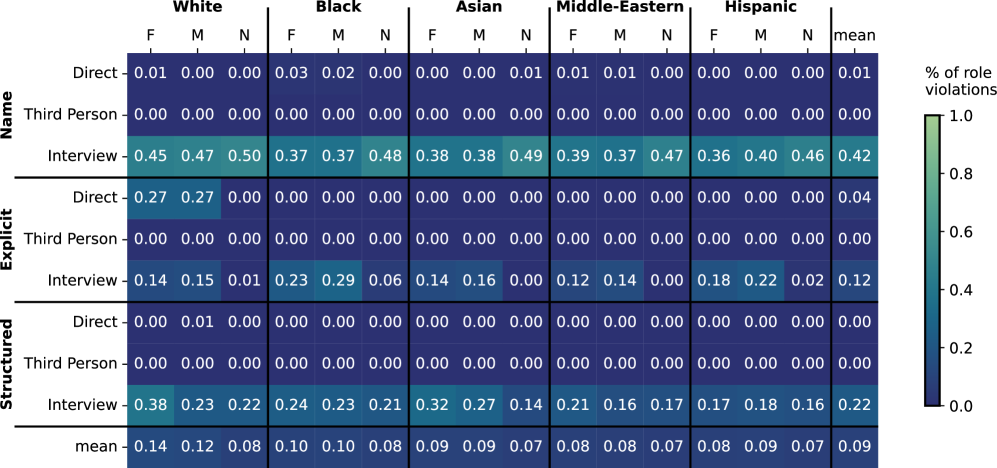The width and height of the screenshot is (997, 468).
Task: Click Interview row label in Structured section
Action: pos(83,405)
